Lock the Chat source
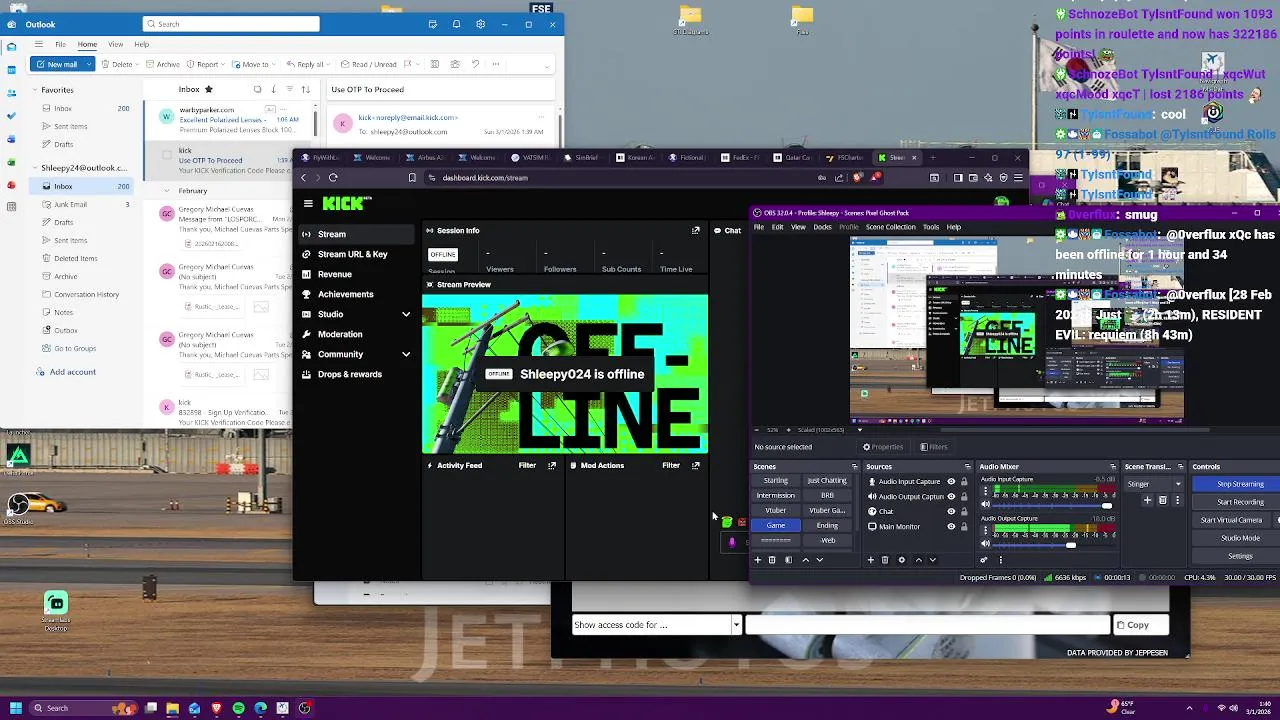1280x720 pixels. tap(964, 511)
